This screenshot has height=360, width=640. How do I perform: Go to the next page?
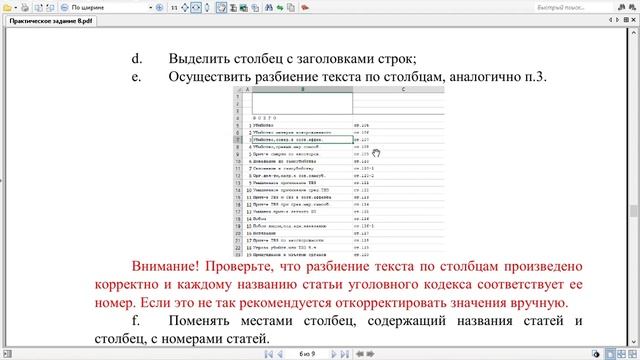(x=333, y=354)
